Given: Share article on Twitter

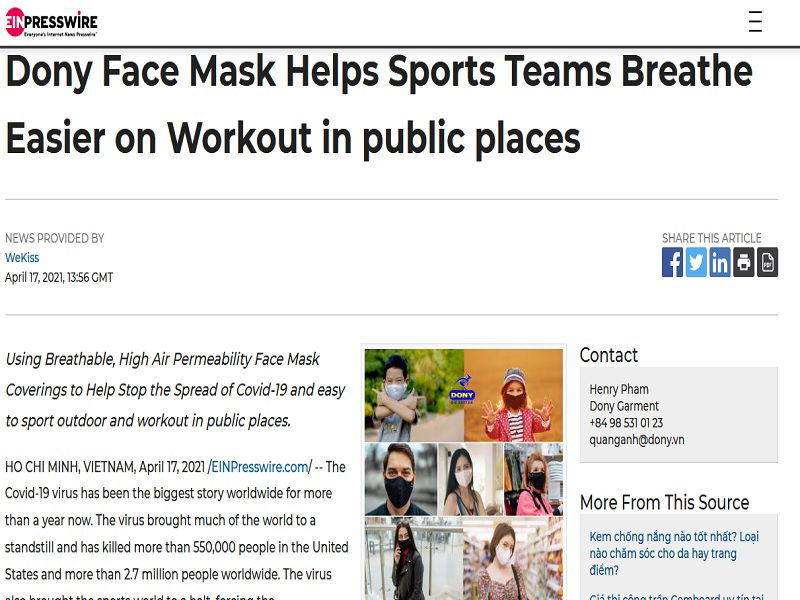Looking at the screenshot, I should tap(696, 262).
